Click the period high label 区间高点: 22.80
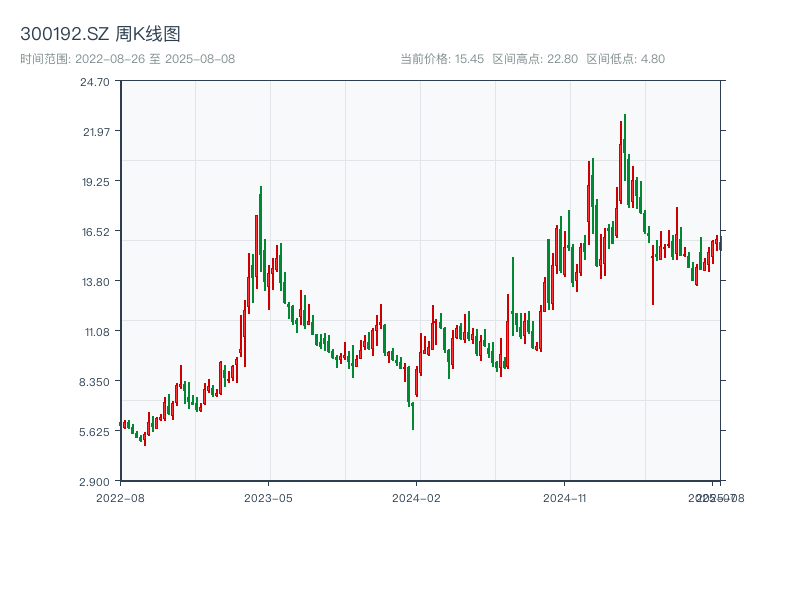Viewport: 800px width, 600px height. point(535,59)
